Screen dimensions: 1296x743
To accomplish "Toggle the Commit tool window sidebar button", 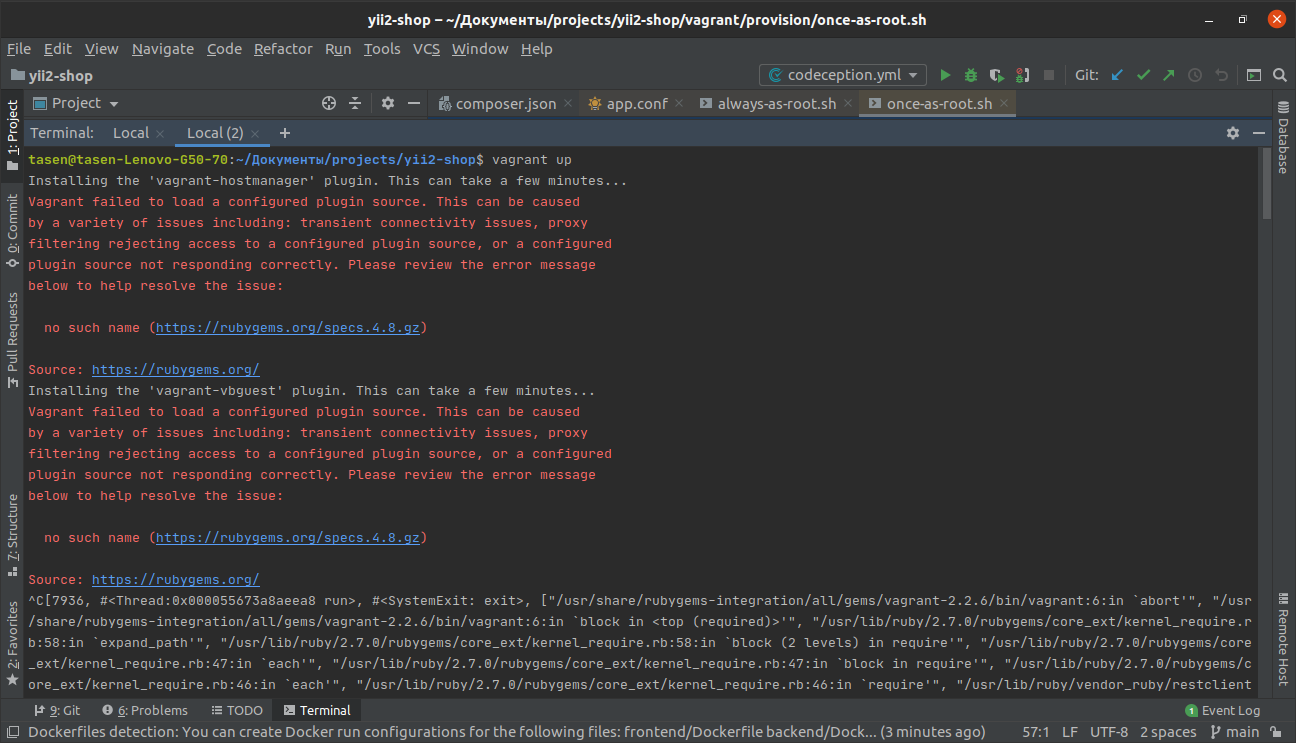I will (12, 229).
